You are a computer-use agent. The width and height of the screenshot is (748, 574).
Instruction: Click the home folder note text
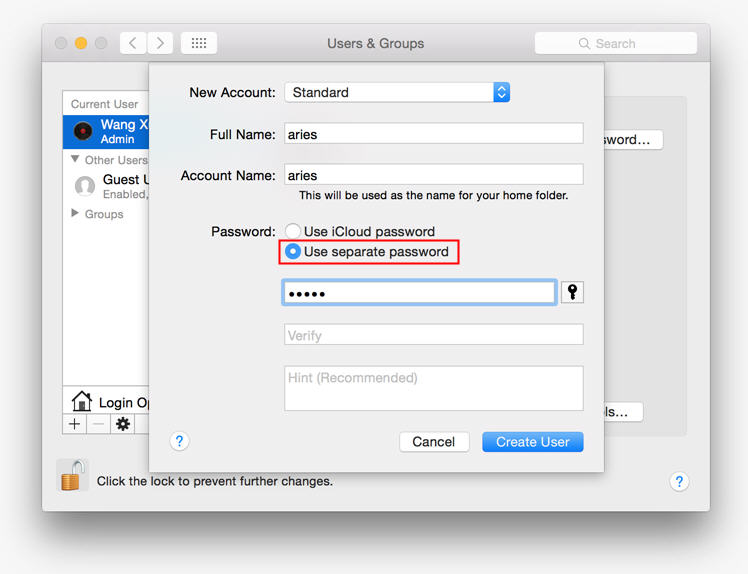point(434,195)
